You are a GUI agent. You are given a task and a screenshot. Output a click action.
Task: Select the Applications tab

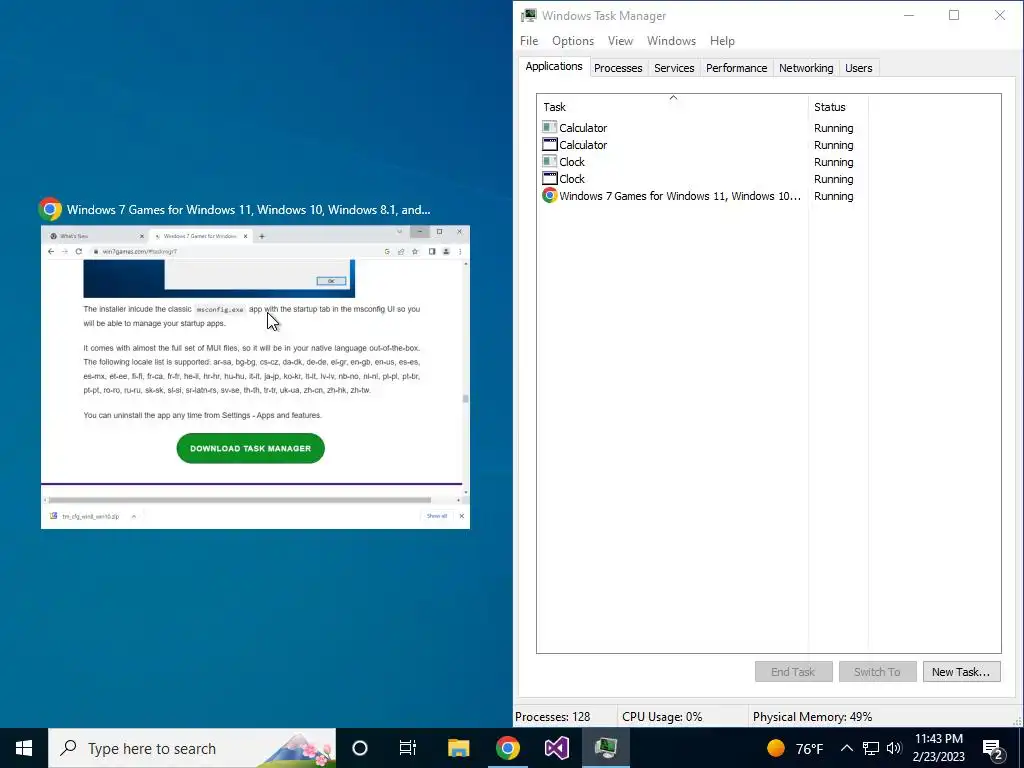point(554,67)
